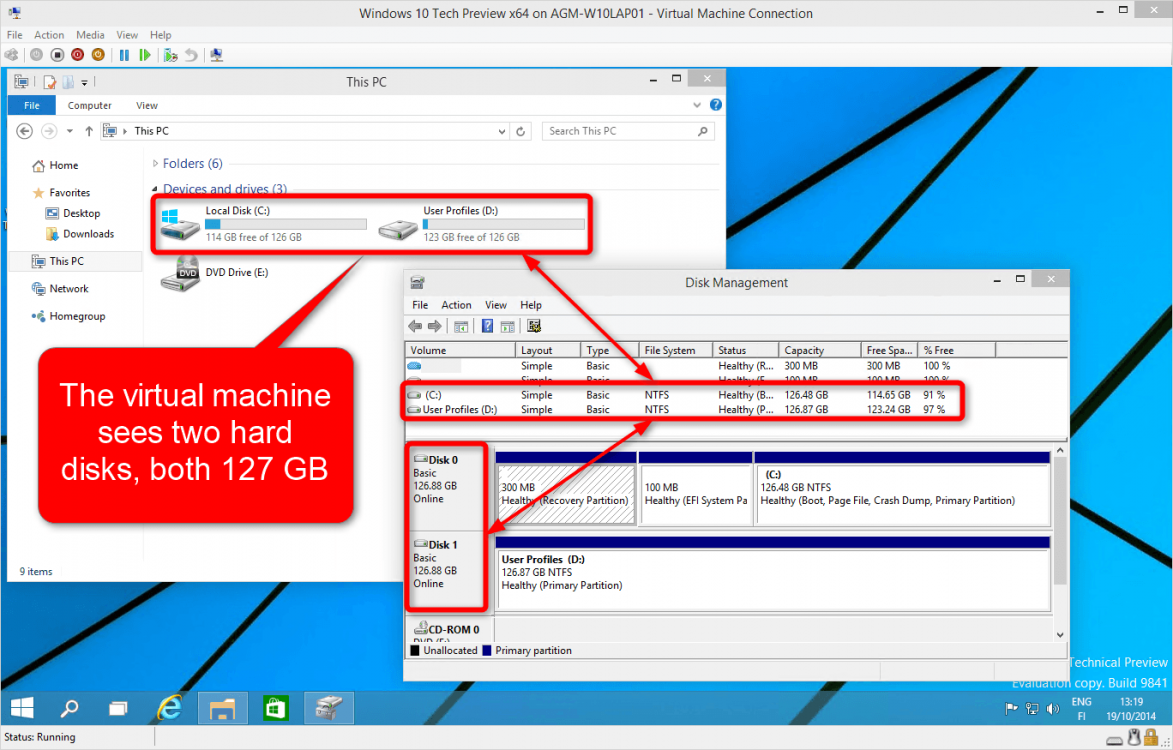Sort by the Volume column header
The height and width of the screenshot is (750, 1173).
[460, 350]
